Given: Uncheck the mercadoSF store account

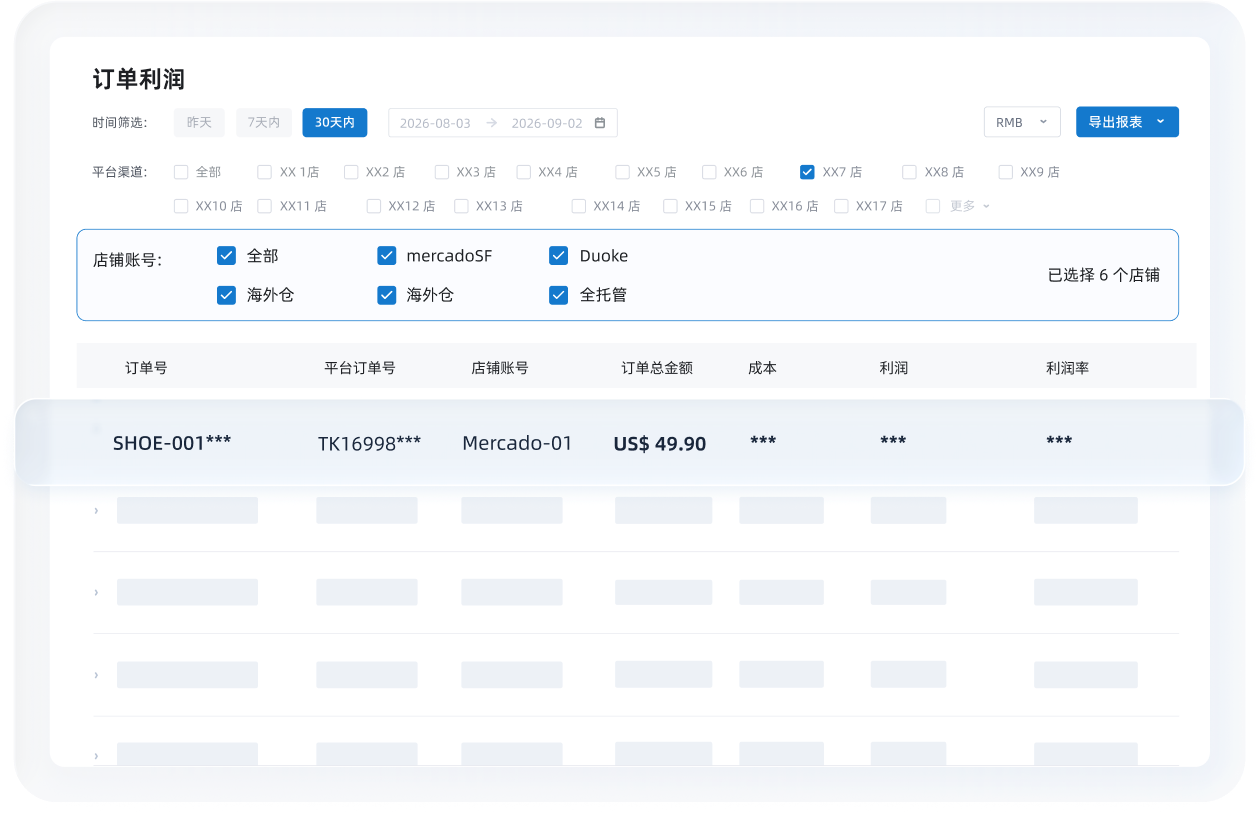Looking at the screenshot, I should [387, 256].
